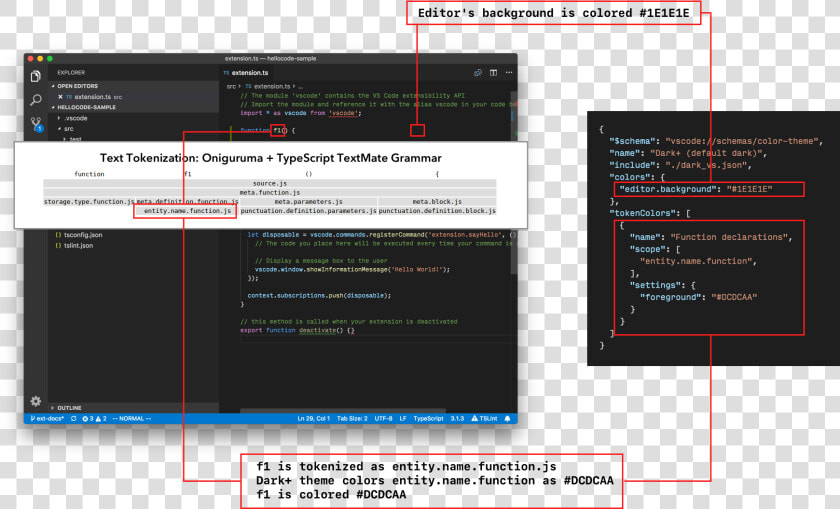Click UTF-8 encoding in status bar
This screenshot has width=840, height=509.
coord(384,418)
